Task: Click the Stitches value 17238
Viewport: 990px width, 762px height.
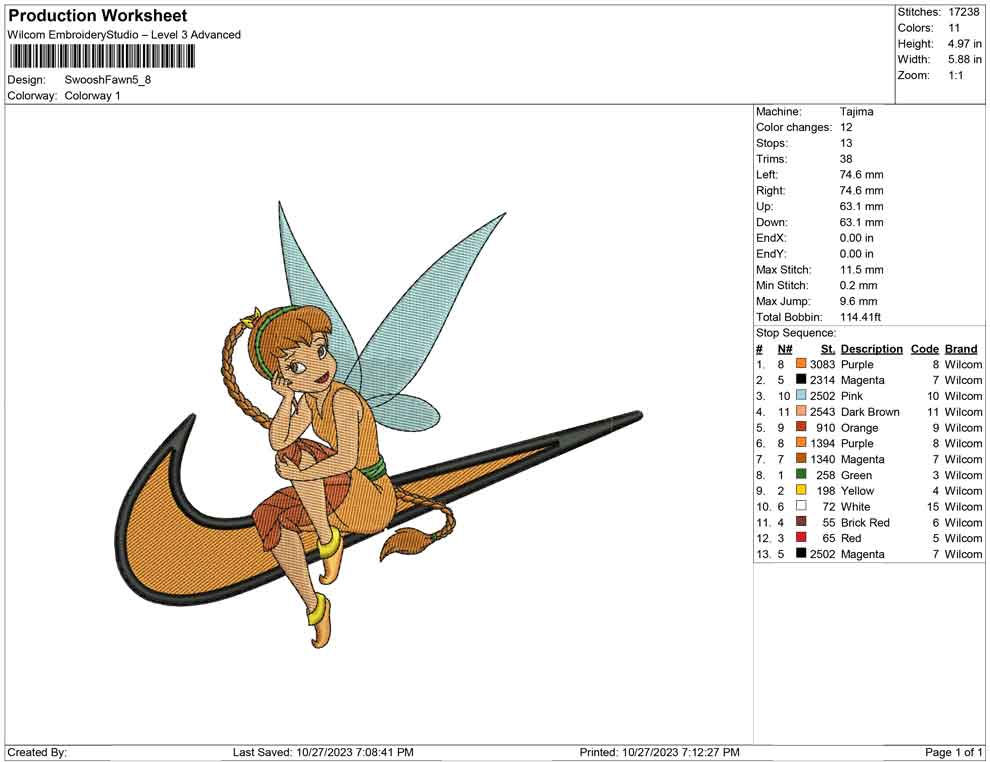Action: tap(963, 12)
